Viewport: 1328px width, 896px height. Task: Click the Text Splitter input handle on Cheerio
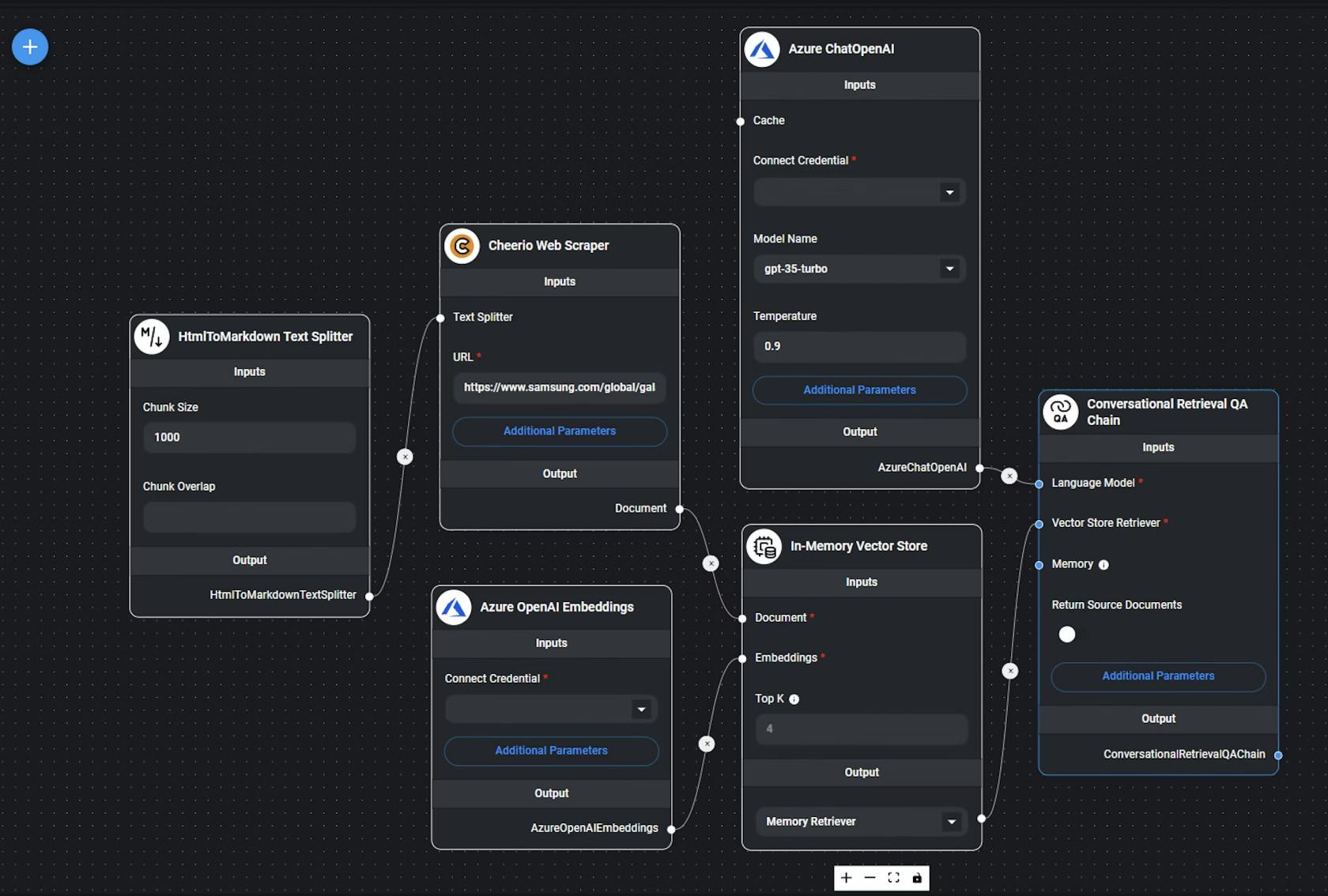tap(440, 318)
